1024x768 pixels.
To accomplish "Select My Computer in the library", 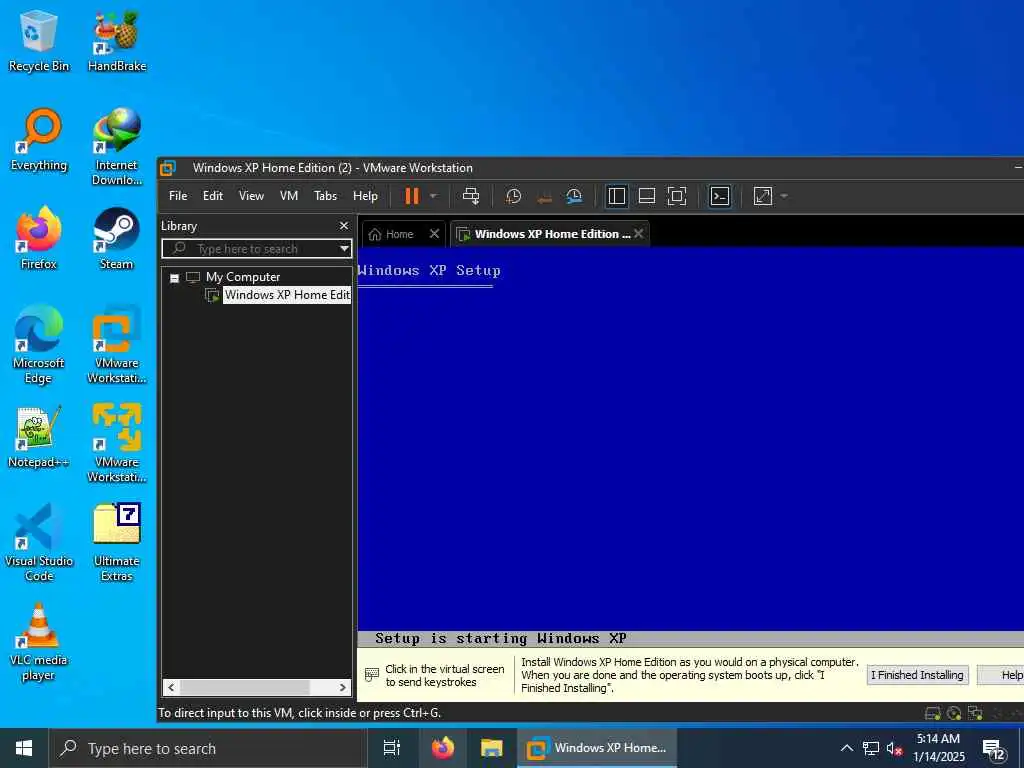I will click(243, 277).
